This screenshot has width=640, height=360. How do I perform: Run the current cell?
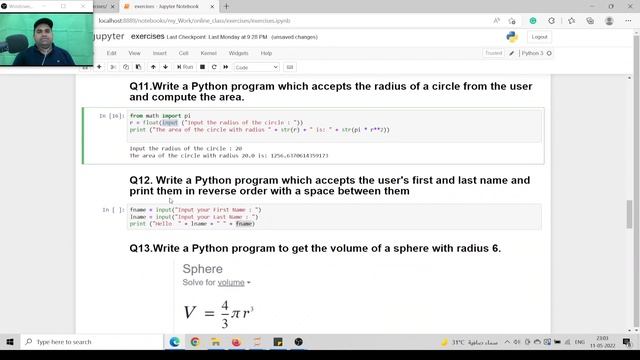(x=185, y=67)
